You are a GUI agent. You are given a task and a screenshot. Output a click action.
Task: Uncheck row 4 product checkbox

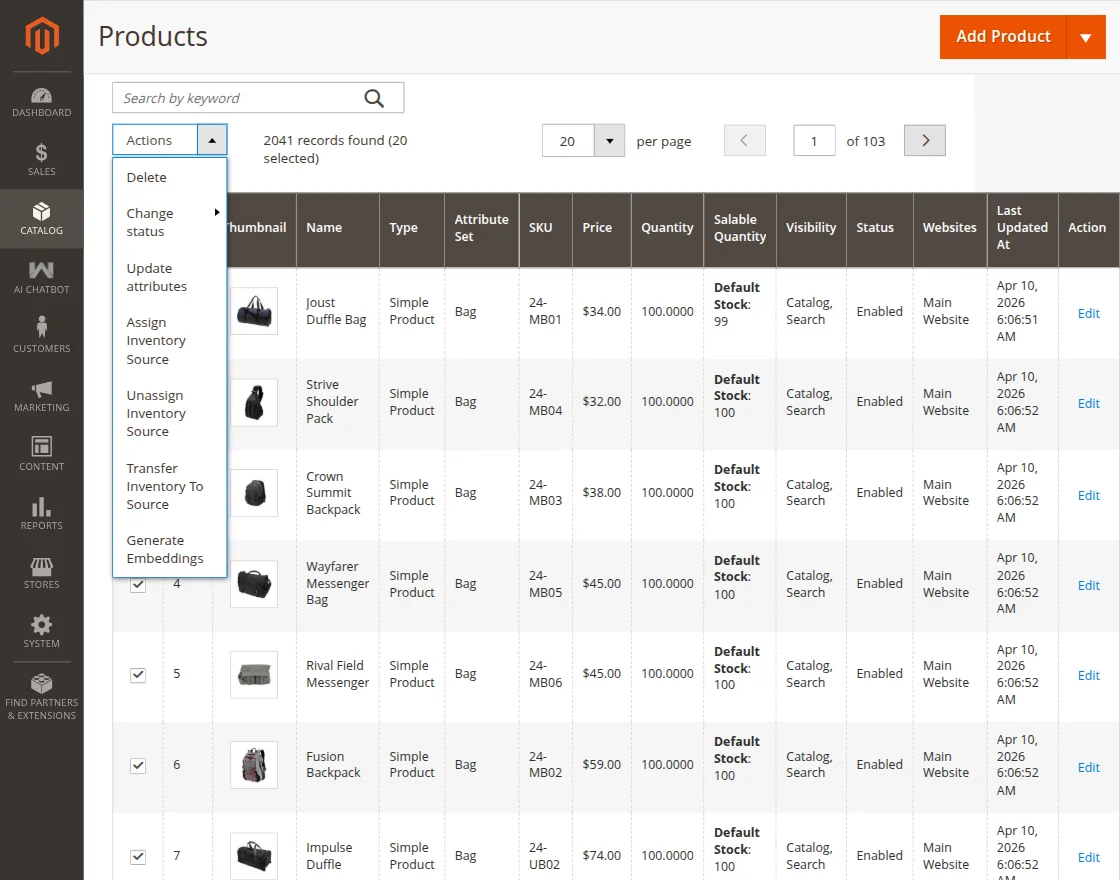coord(137,584)
